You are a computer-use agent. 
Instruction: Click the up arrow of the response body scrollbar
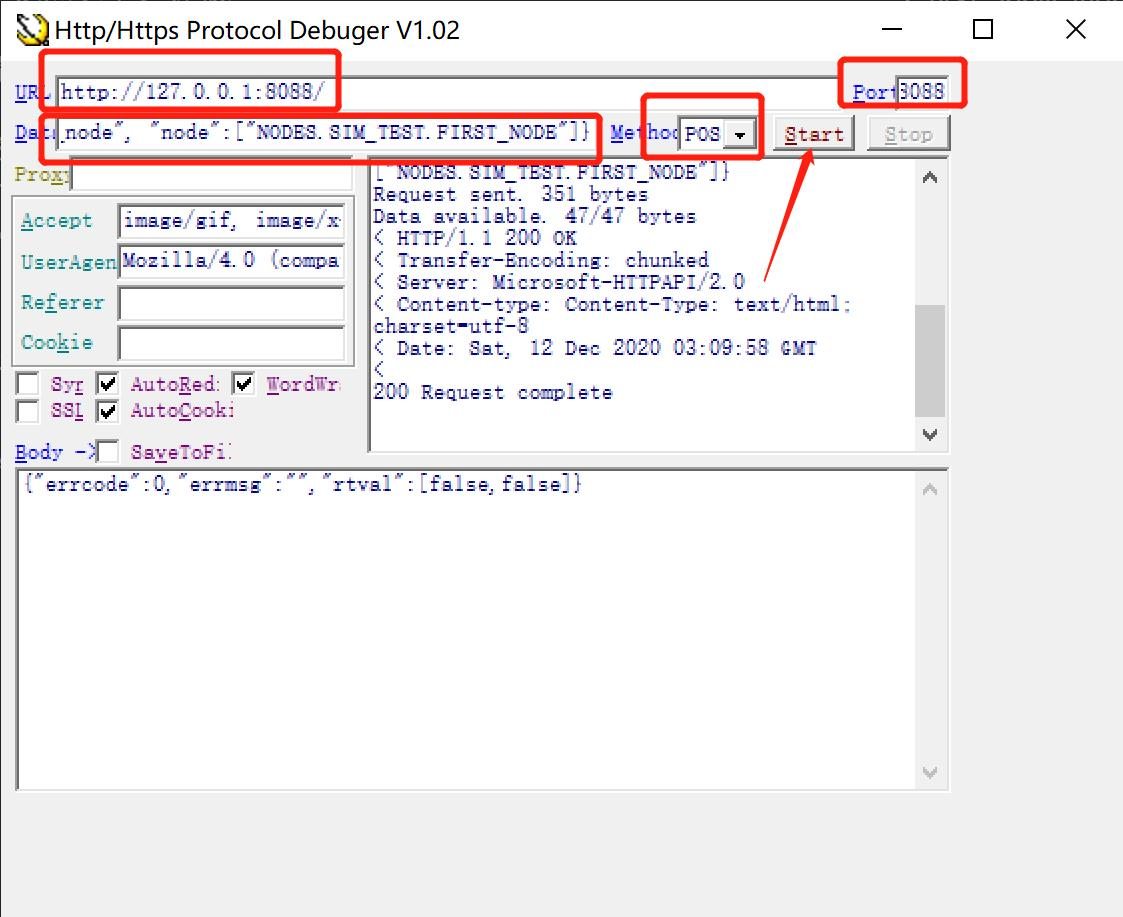930,489
